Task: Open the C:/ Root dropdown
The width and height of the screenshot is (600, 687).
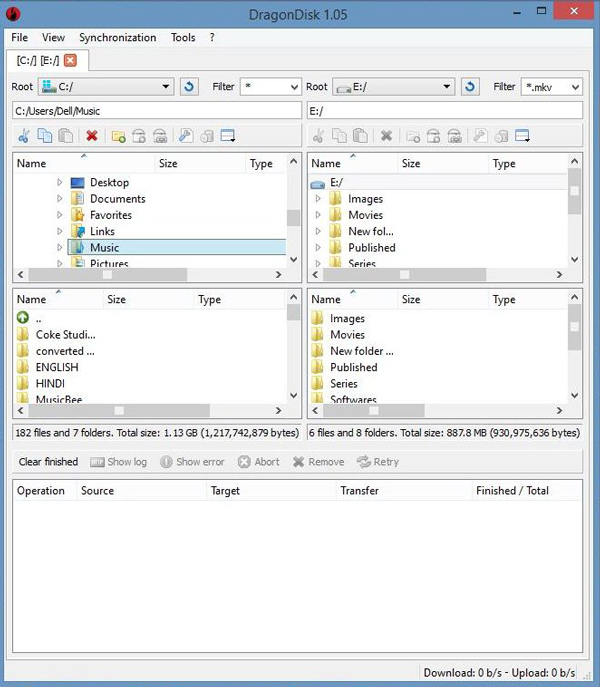Action: pos(106,87)
